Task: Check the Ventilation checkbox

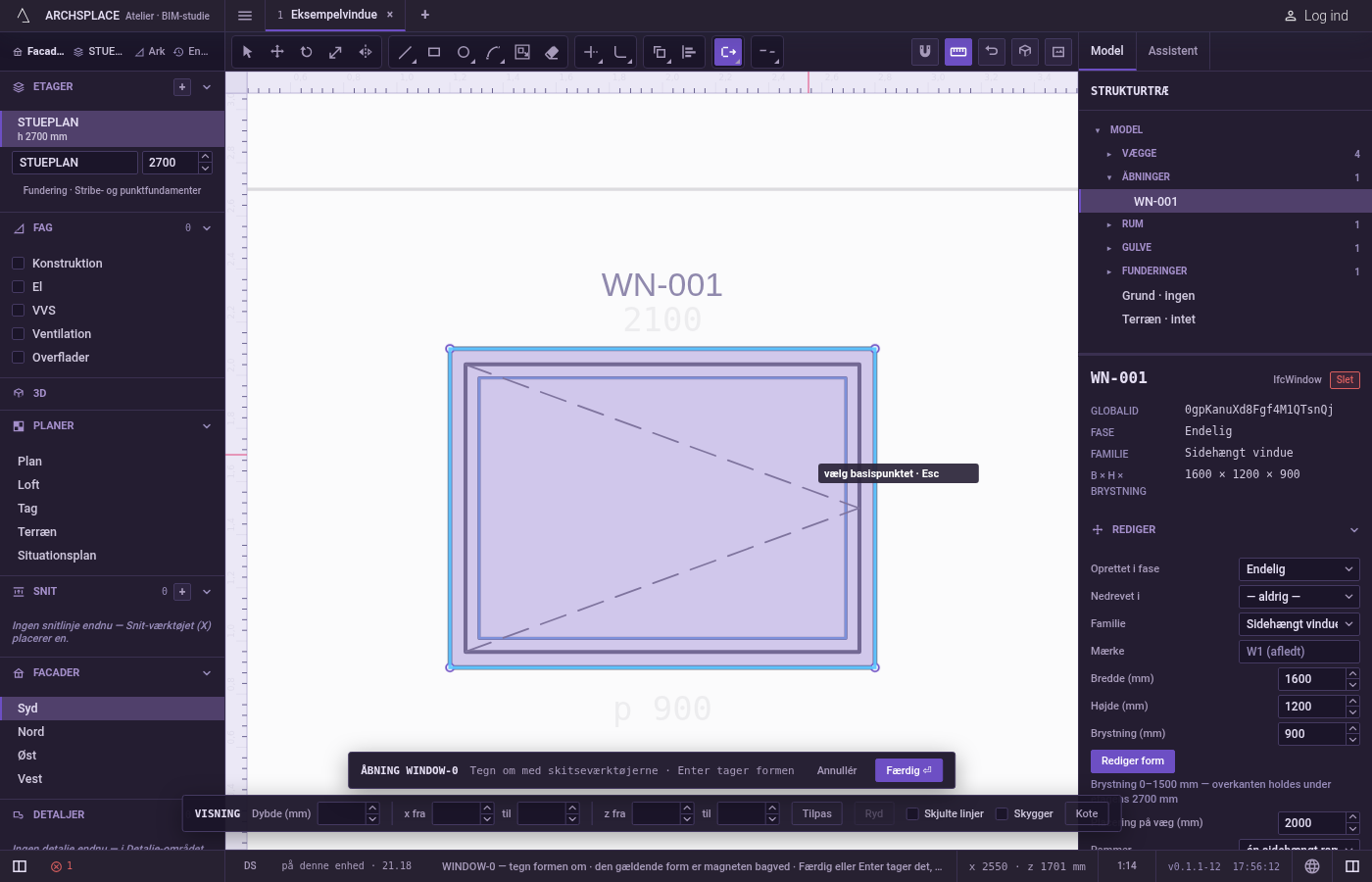Action: click(x=18, y=333)
